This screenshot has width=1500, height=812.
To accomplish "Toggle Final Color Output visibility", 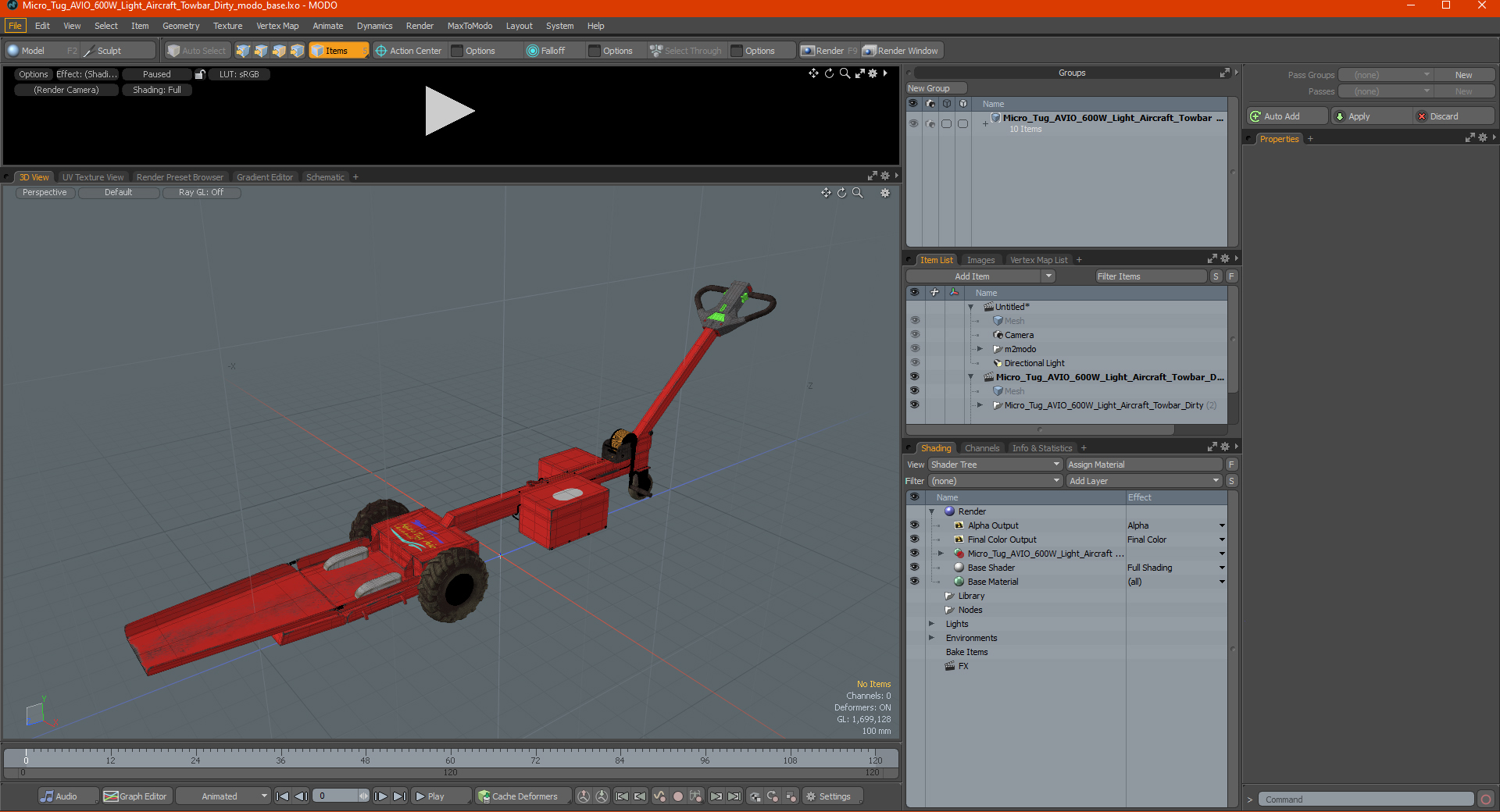I will pyautogui.click(x=914, y=540).
